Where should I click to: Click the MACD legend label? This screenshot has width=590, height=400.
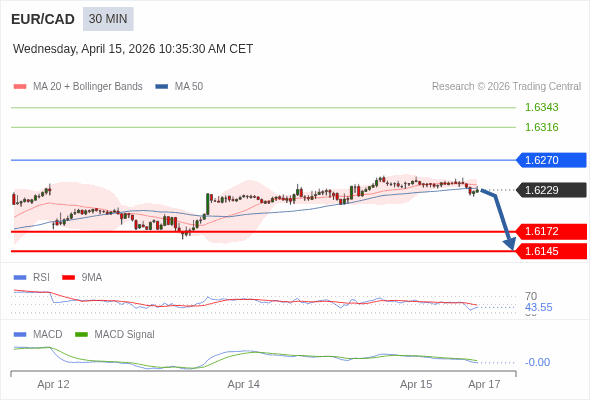tap(48, 335)
